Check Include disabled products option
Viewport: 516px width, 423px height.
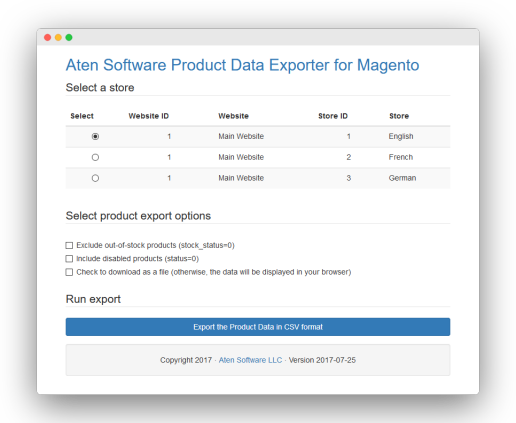(x=69, y=259)
